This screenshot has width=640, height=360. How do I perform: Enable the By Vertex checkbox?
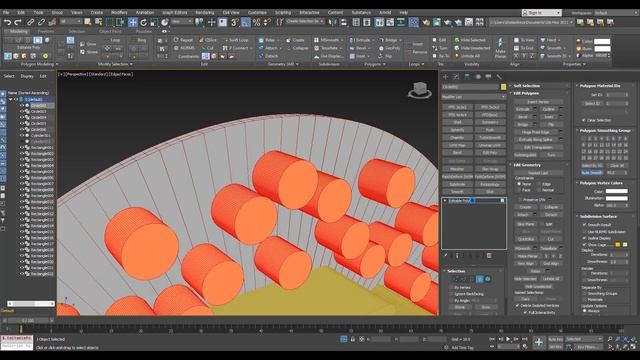pos(451,287)
